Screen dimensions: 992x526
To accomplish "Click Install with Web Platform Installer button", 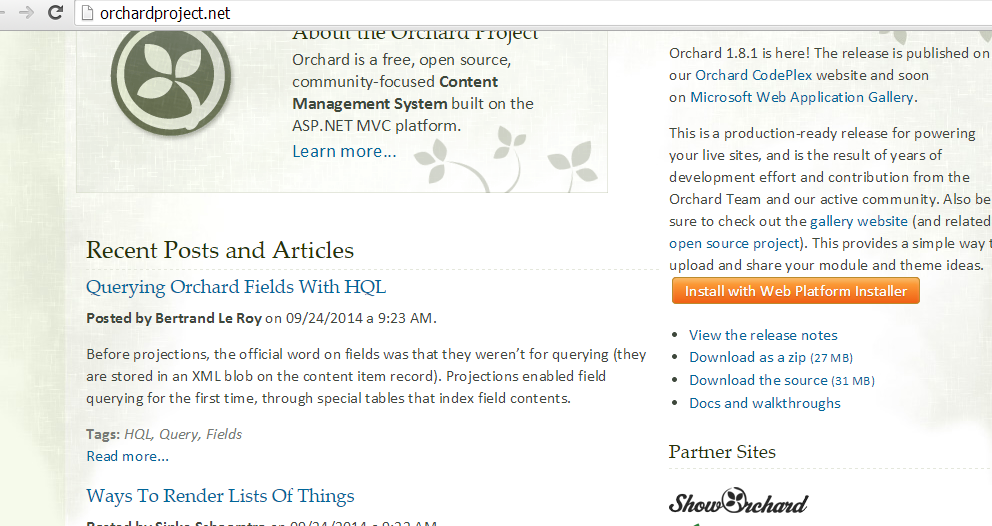I will 796,291.
